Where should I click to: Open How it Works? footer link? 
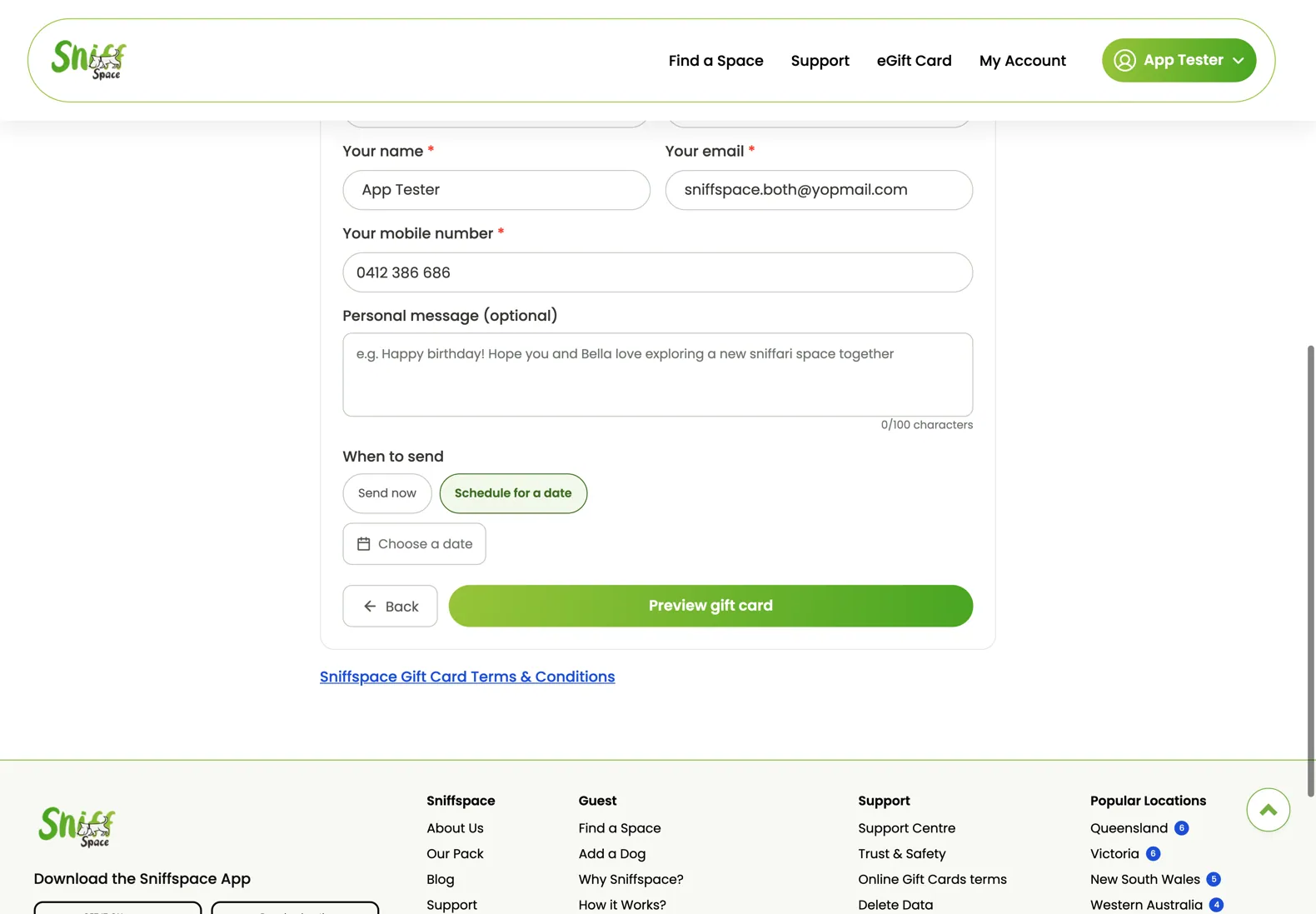point(622,905)
